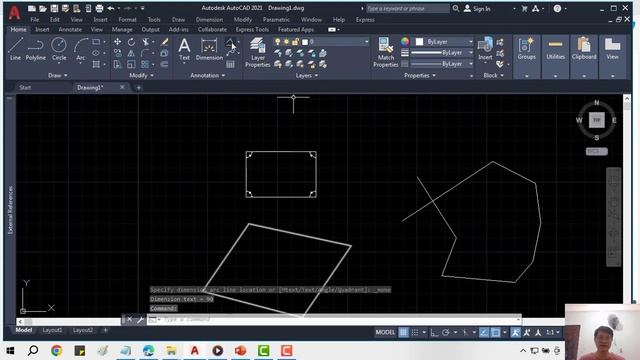The image size is (640, 360).
Task: Click the Array tool icon
Action: coord(145,64)
